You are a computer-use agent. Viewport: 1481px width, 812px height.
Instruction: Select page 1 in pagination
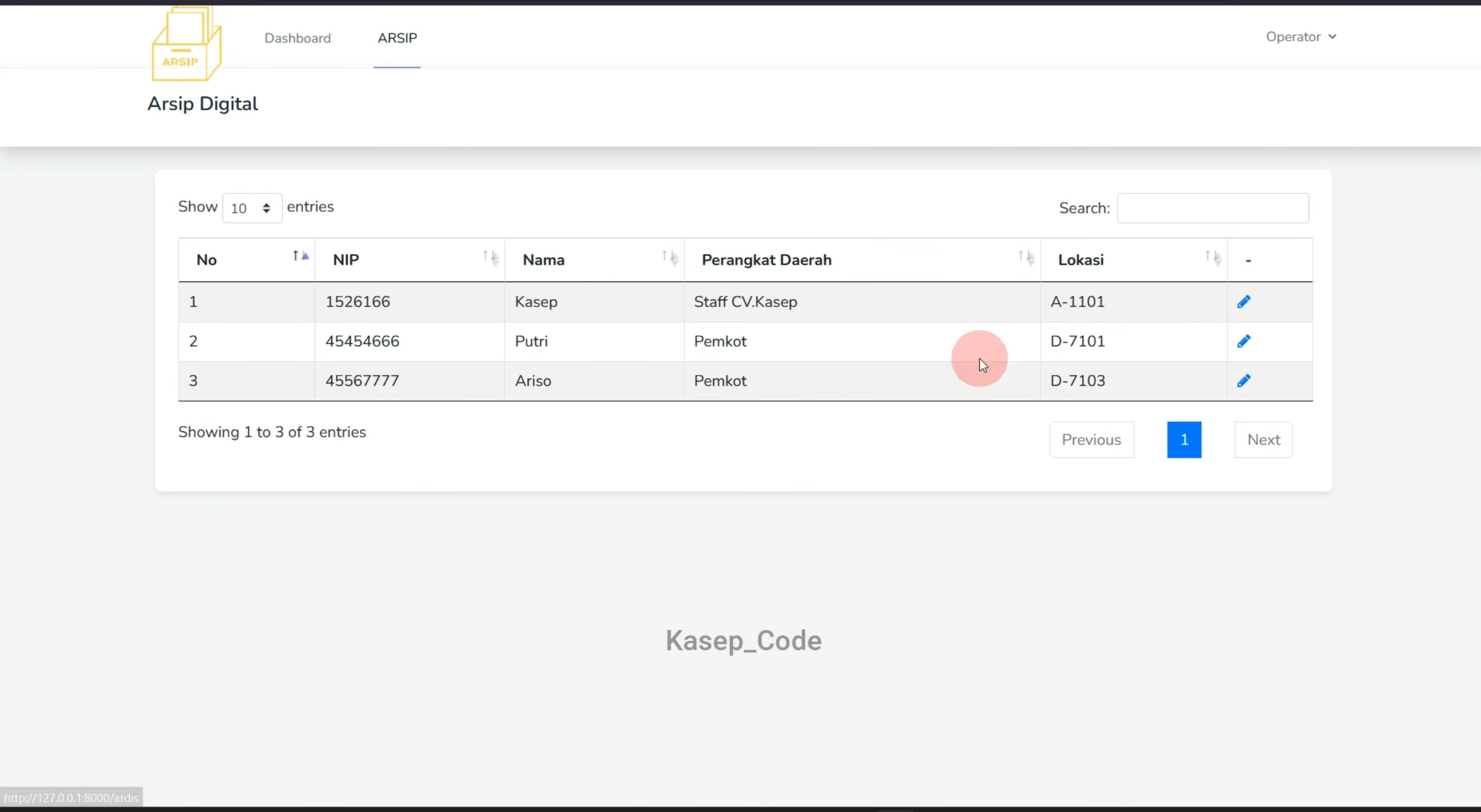pyautogui.click(x=1184, y=439)
